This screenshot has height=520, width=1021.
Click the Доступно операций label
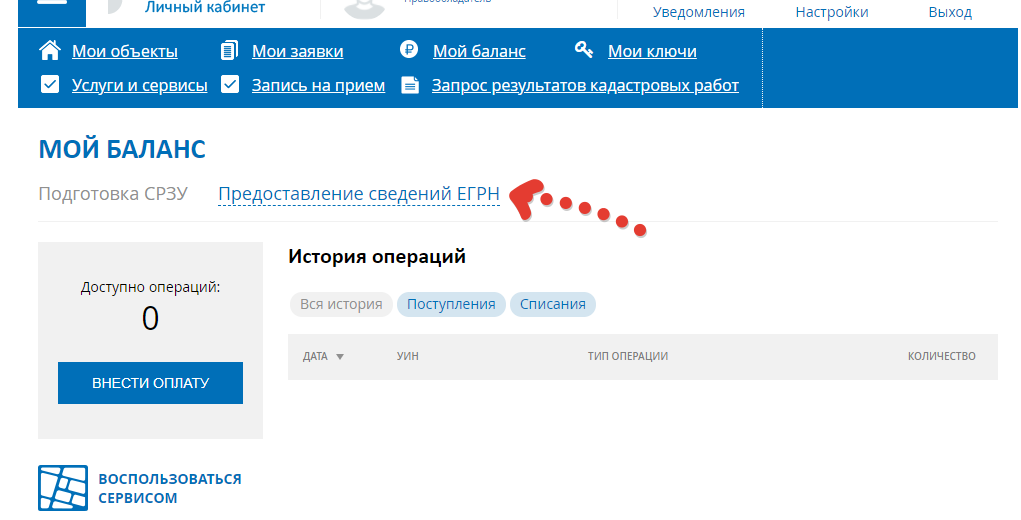pyautogui.click(x=150, y=287)
